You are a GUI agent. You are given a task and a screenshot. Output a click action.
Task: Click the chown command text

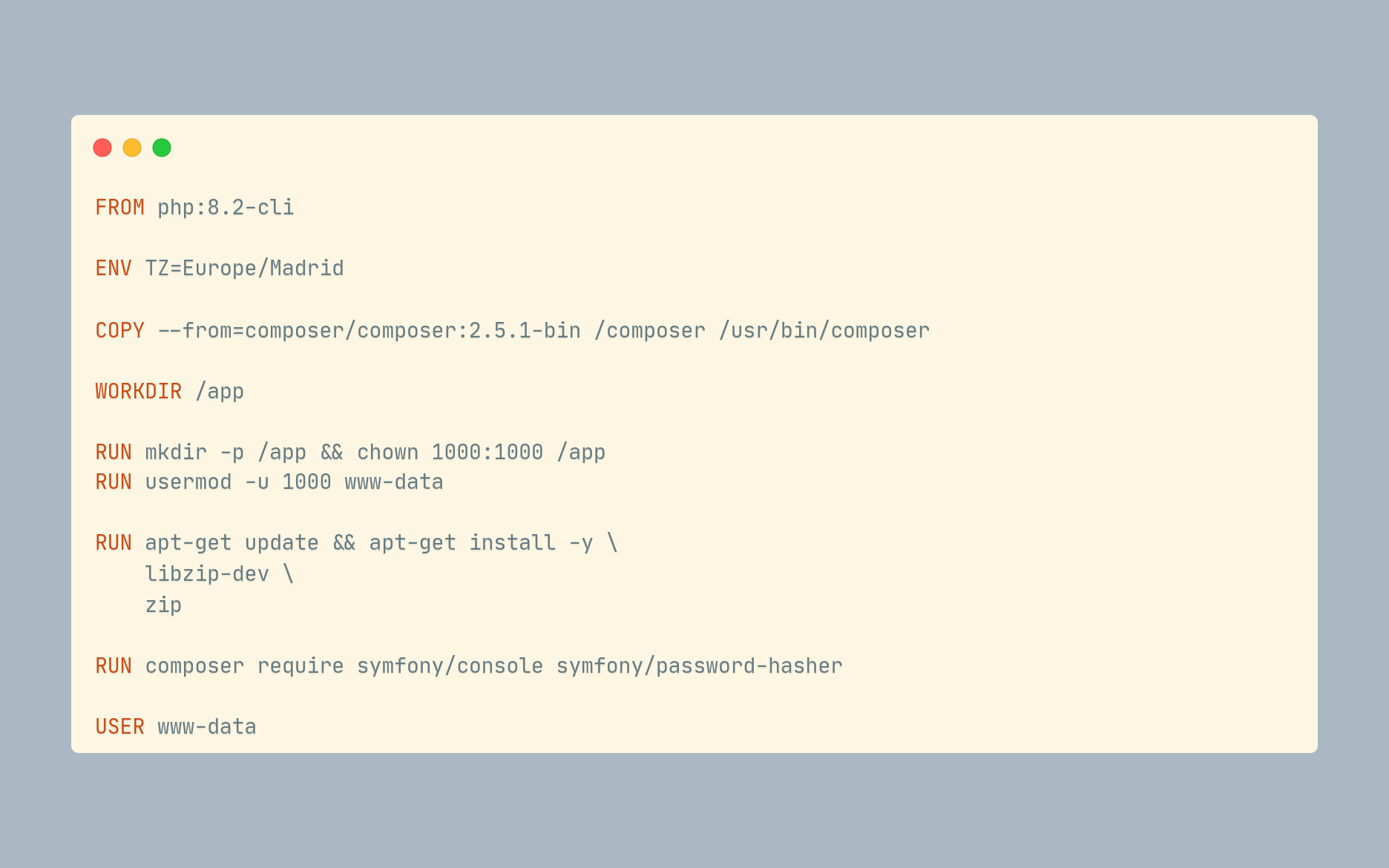(387, 453)
